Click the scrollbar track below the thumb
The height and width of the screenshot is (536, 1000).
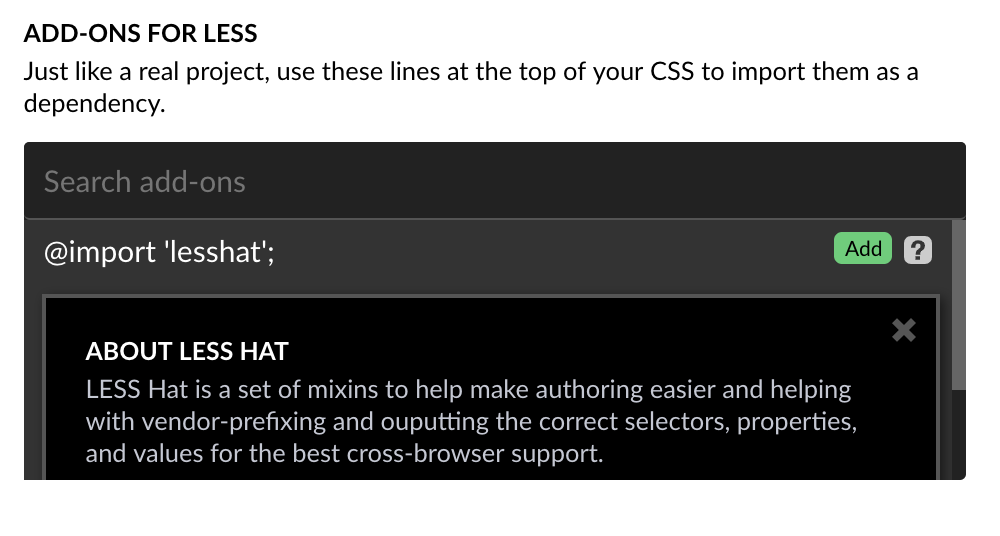pyautogui.click(x=959, y=430)
